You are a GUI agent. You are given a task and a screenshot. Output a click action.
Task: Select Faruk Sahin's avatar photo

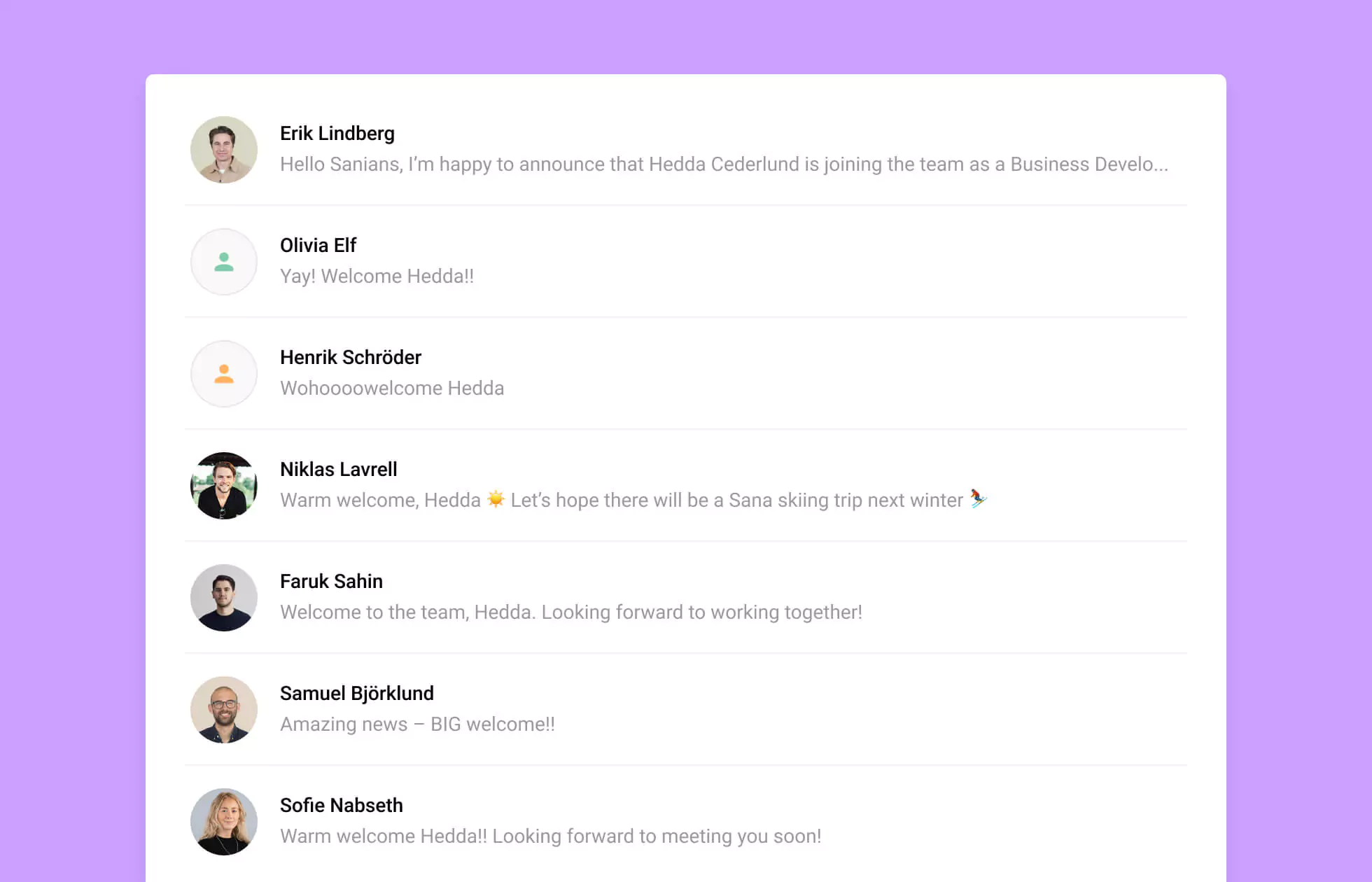(x=224, y=598)
